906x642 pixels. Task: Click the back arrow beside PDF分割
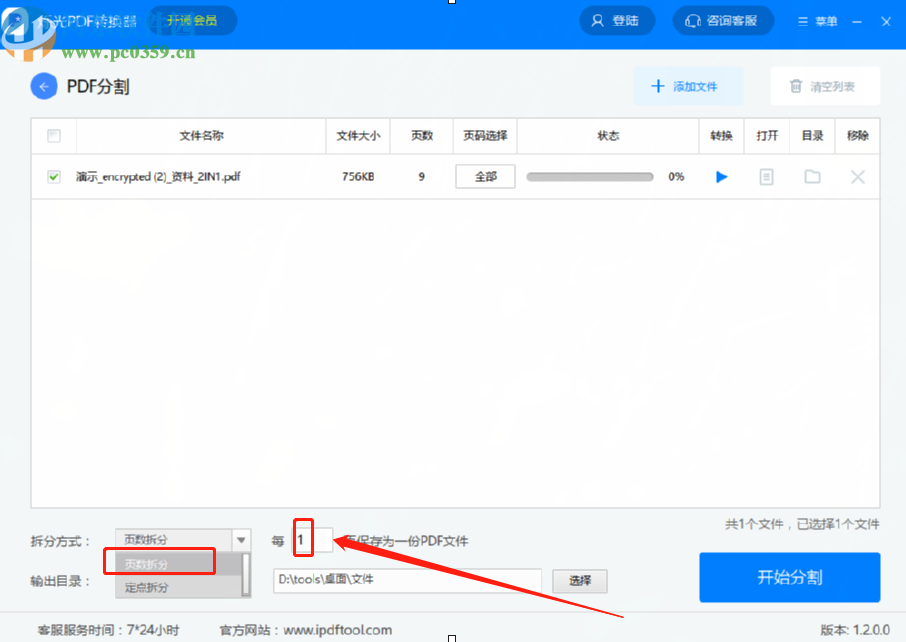[43, 87]
